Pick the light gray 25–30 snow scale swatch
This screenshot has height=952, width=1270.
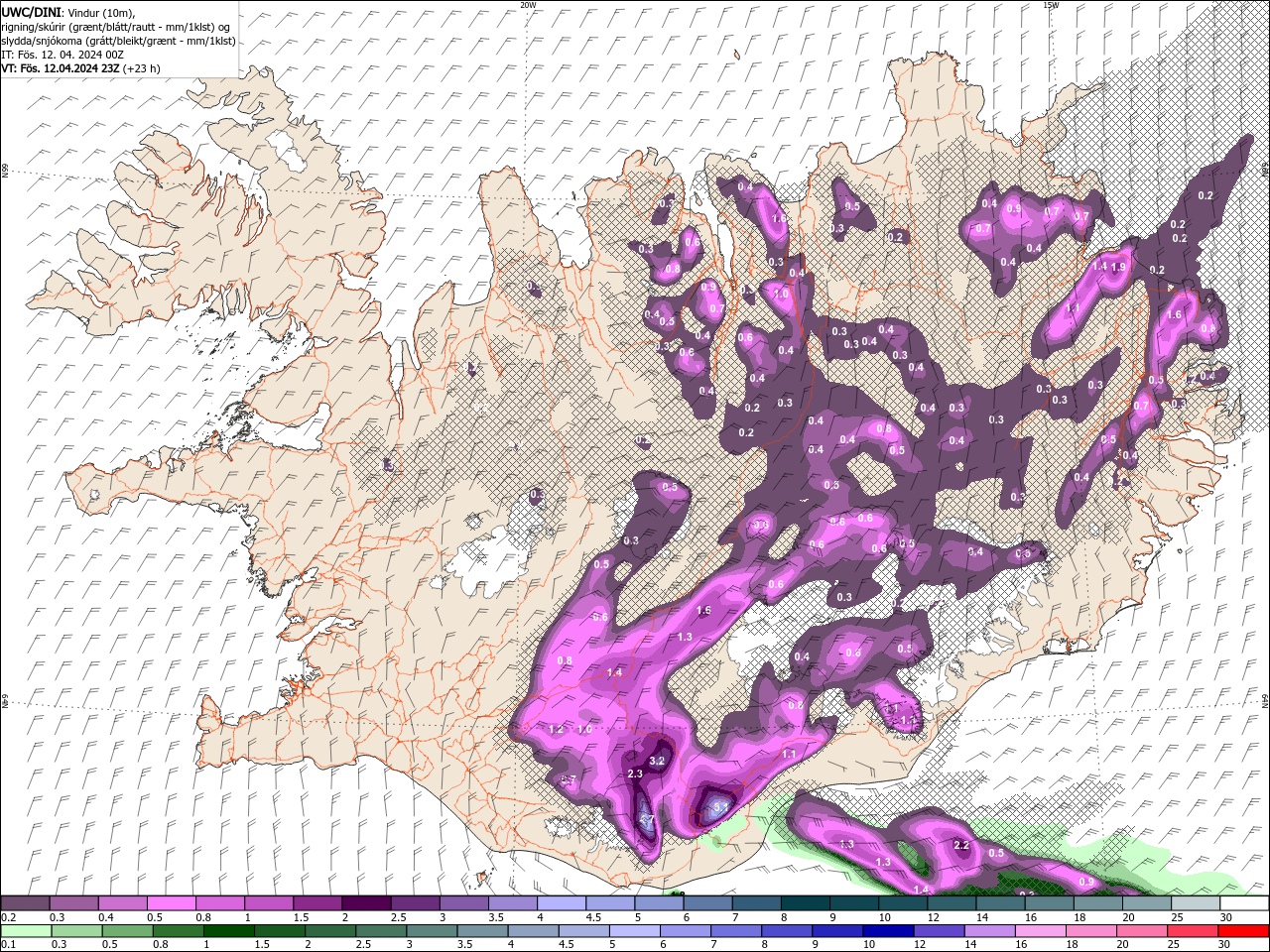coord(1197,903)
